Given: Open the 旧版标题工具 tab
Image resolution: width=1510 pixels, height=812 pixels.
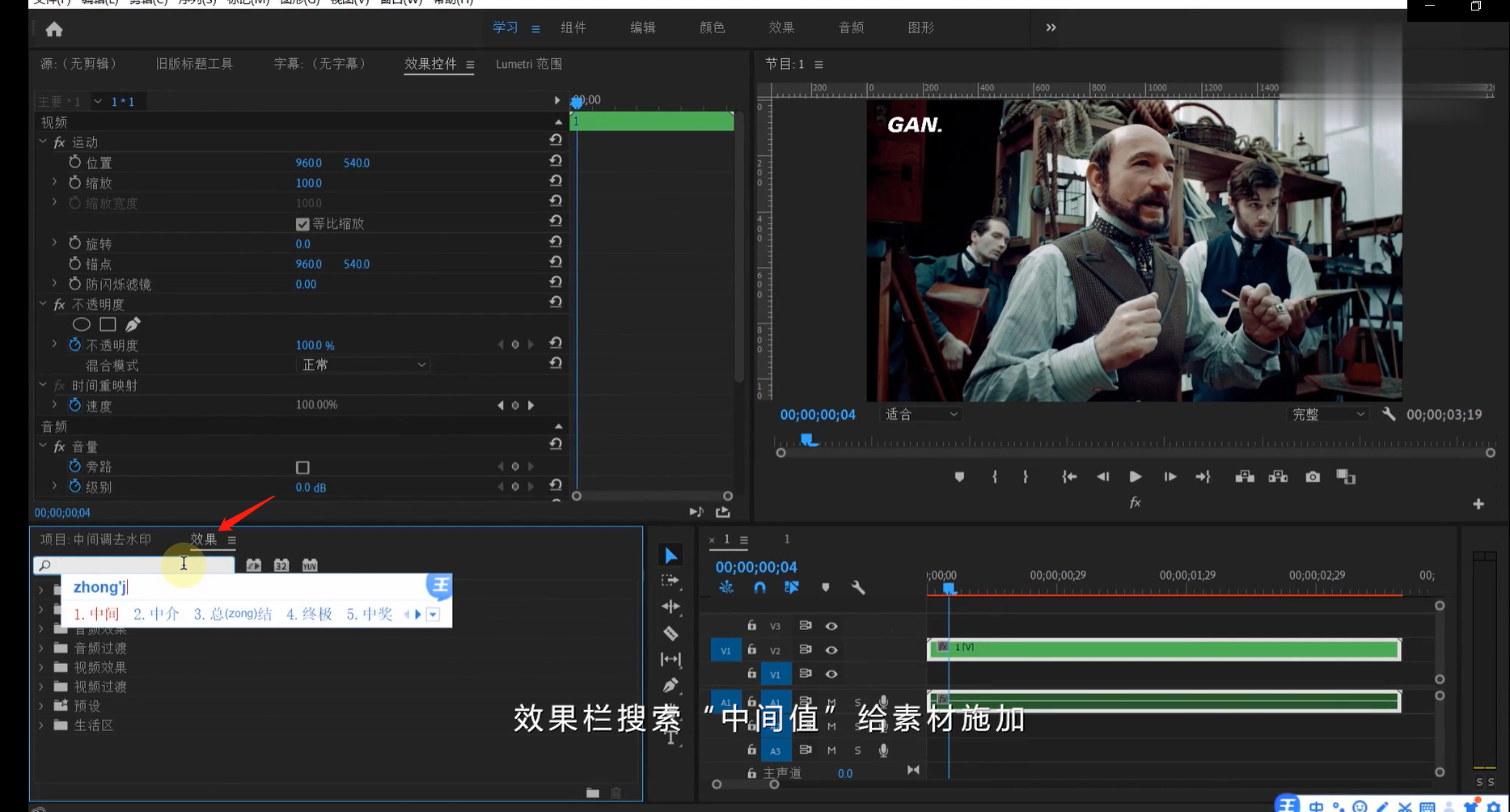Looking at the screenshot, I should pyautogui.click(x=194, y=64).
